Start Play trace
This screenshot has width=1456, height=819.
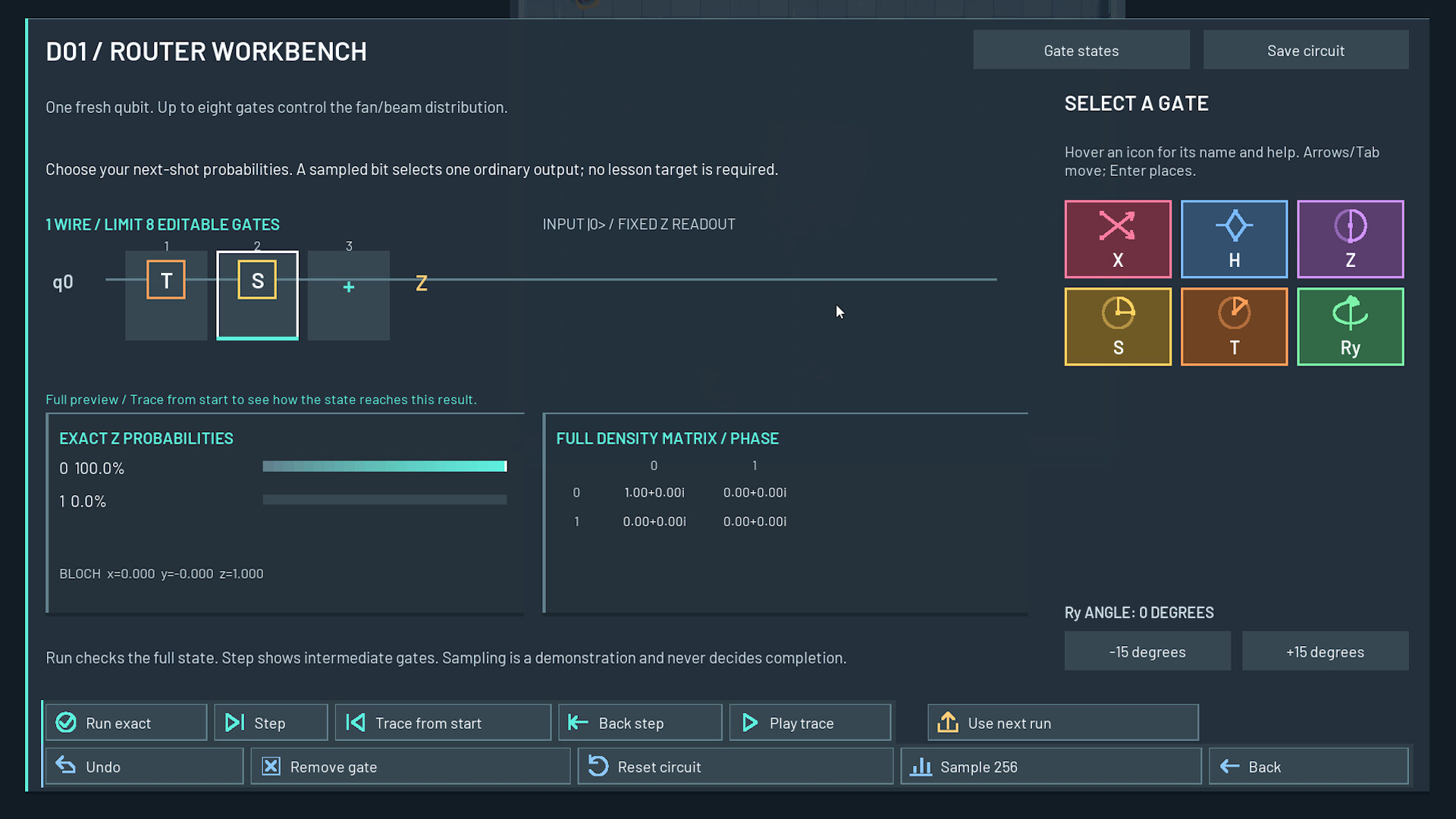[x=810, y=723]
